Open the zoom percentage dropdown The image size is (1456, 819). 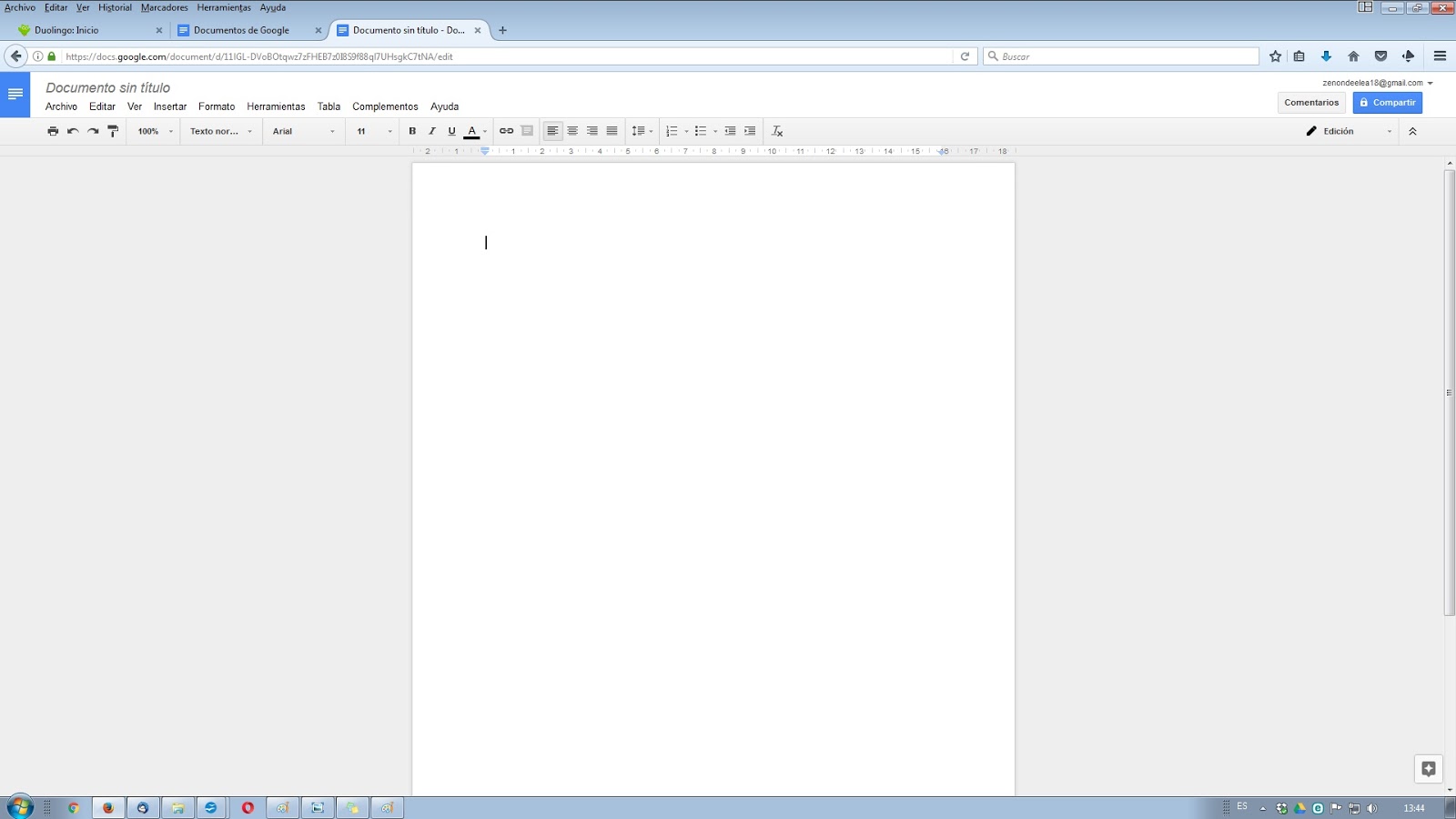[152, 130]
